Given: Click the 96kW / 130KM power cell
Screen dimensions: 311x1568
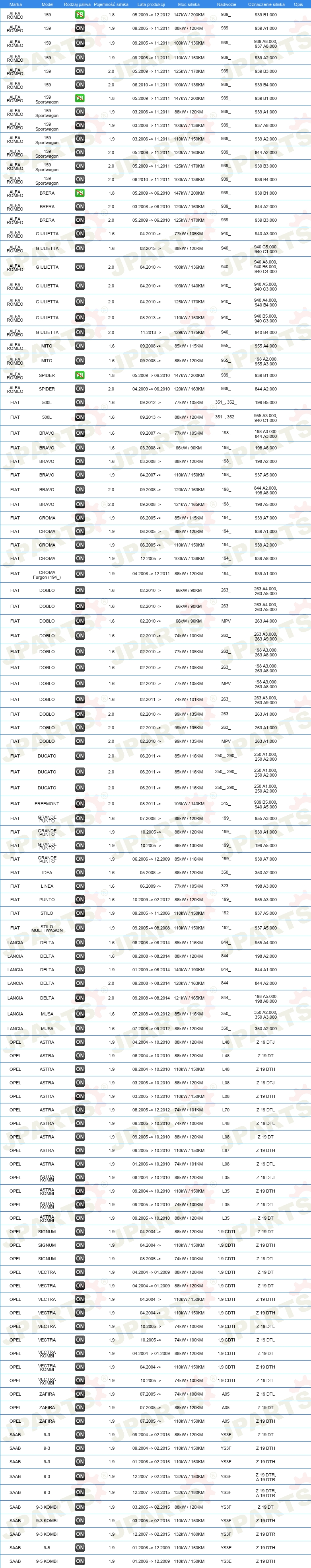Looking at the screenshot, I should click(x=189, y=846).
